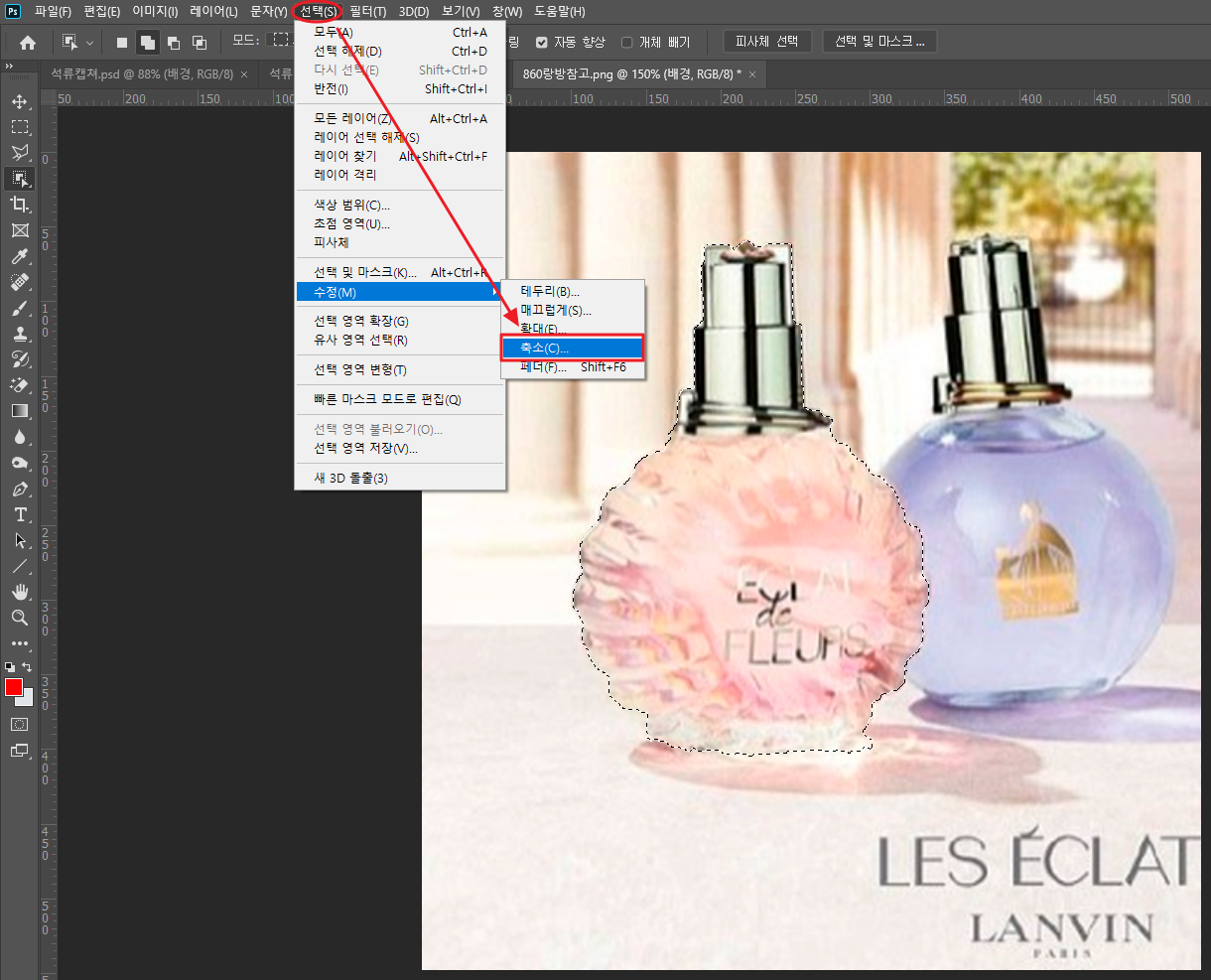The width and height of the screenshot is (1211, 980).
Task: Open the tool preset picker dropdown arrow
Action: (90, 43)
